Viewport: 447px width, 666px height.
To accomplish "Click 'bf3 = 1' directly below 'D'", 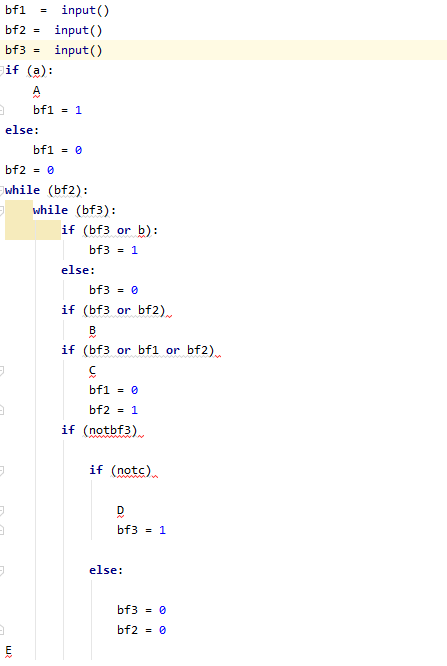I will [x=141, y=530].
